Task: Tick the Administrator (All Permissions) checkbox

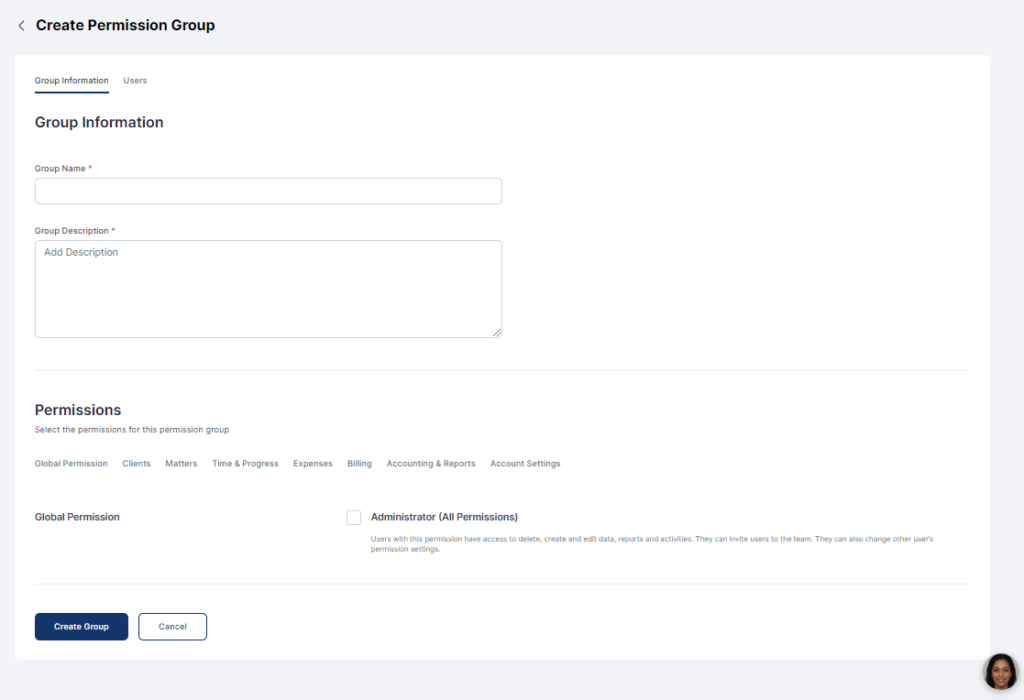Action: pos(354,517)
